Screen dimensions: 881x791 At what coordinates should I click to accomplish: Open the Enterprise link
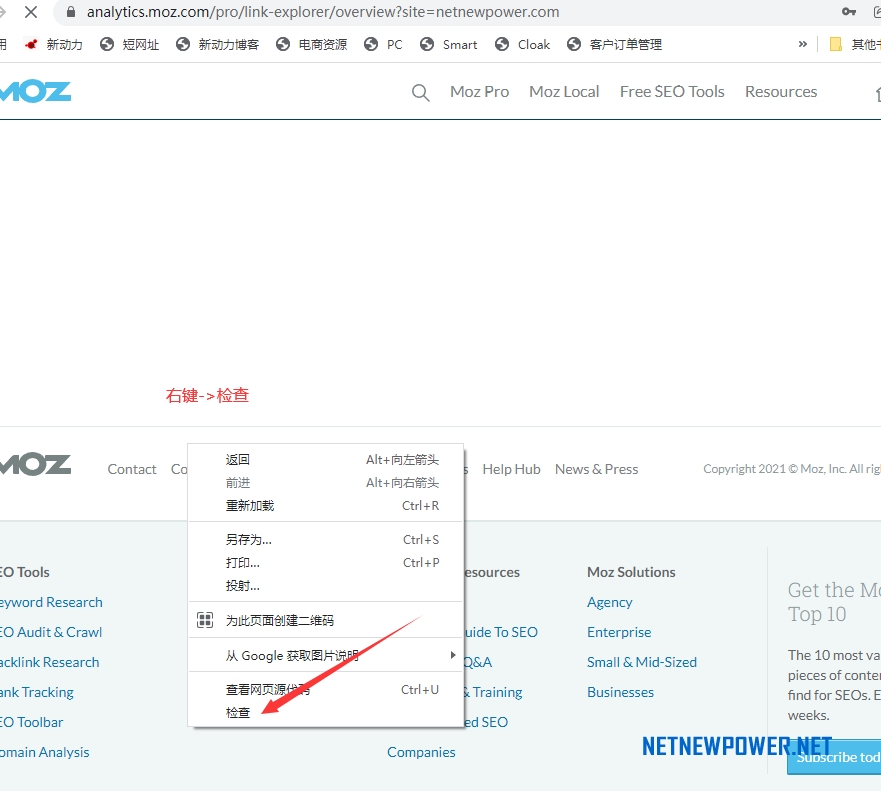pyautogui.click(x=619, y=632)
